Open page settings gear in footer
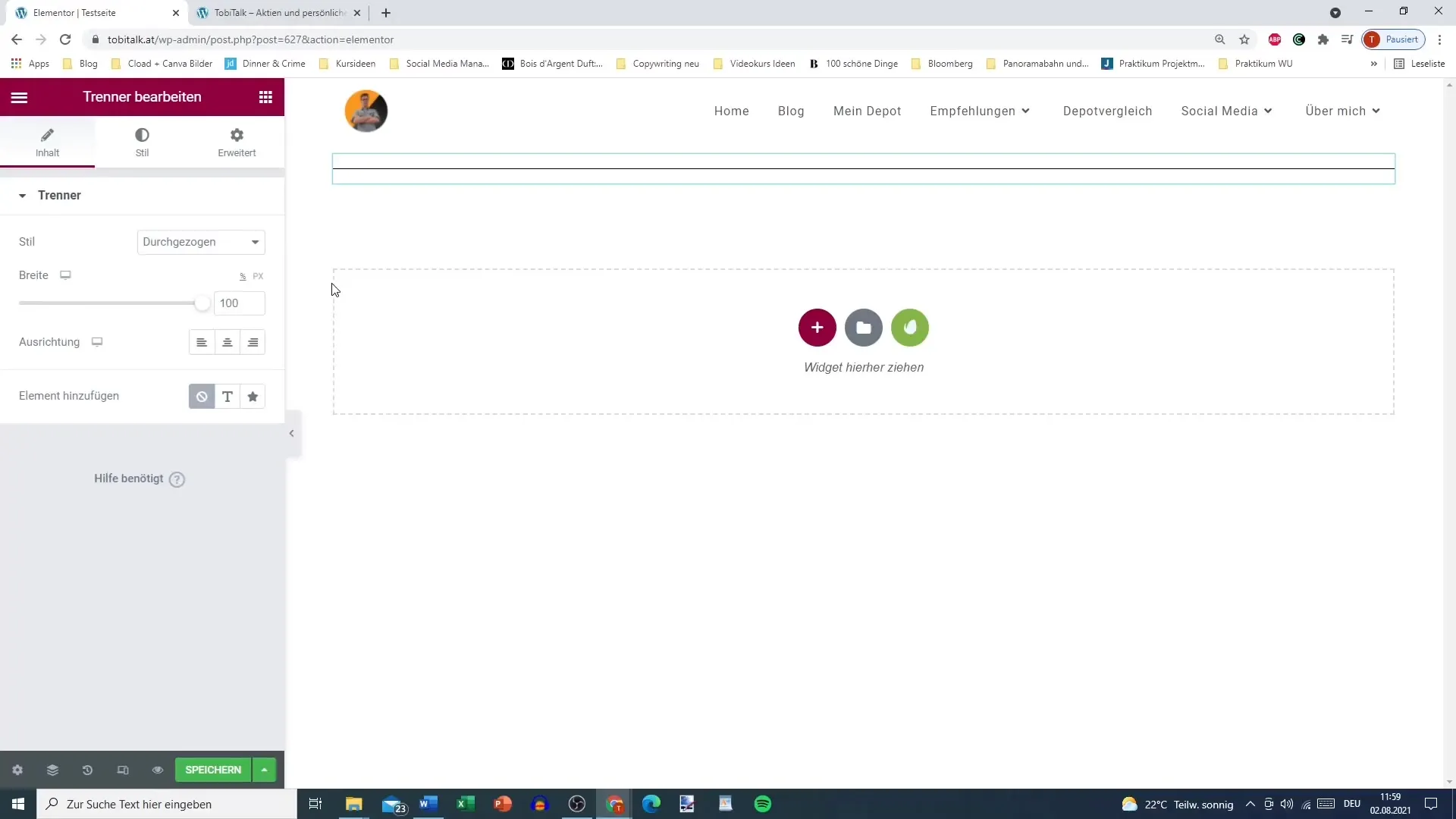The image size is (1456, 819). pyautogui.click(x=17, y=770)
